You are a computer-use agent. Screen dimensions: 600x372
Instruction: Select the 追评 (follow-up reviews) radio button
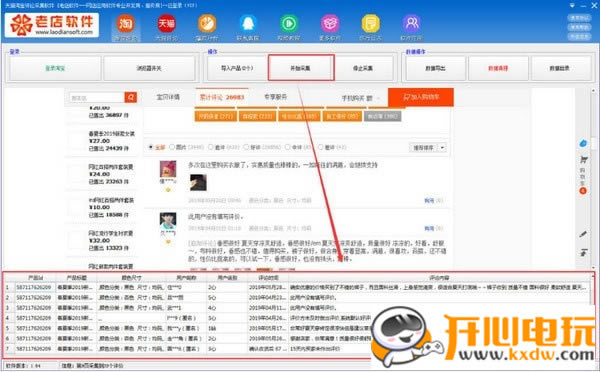coord(210,147)
